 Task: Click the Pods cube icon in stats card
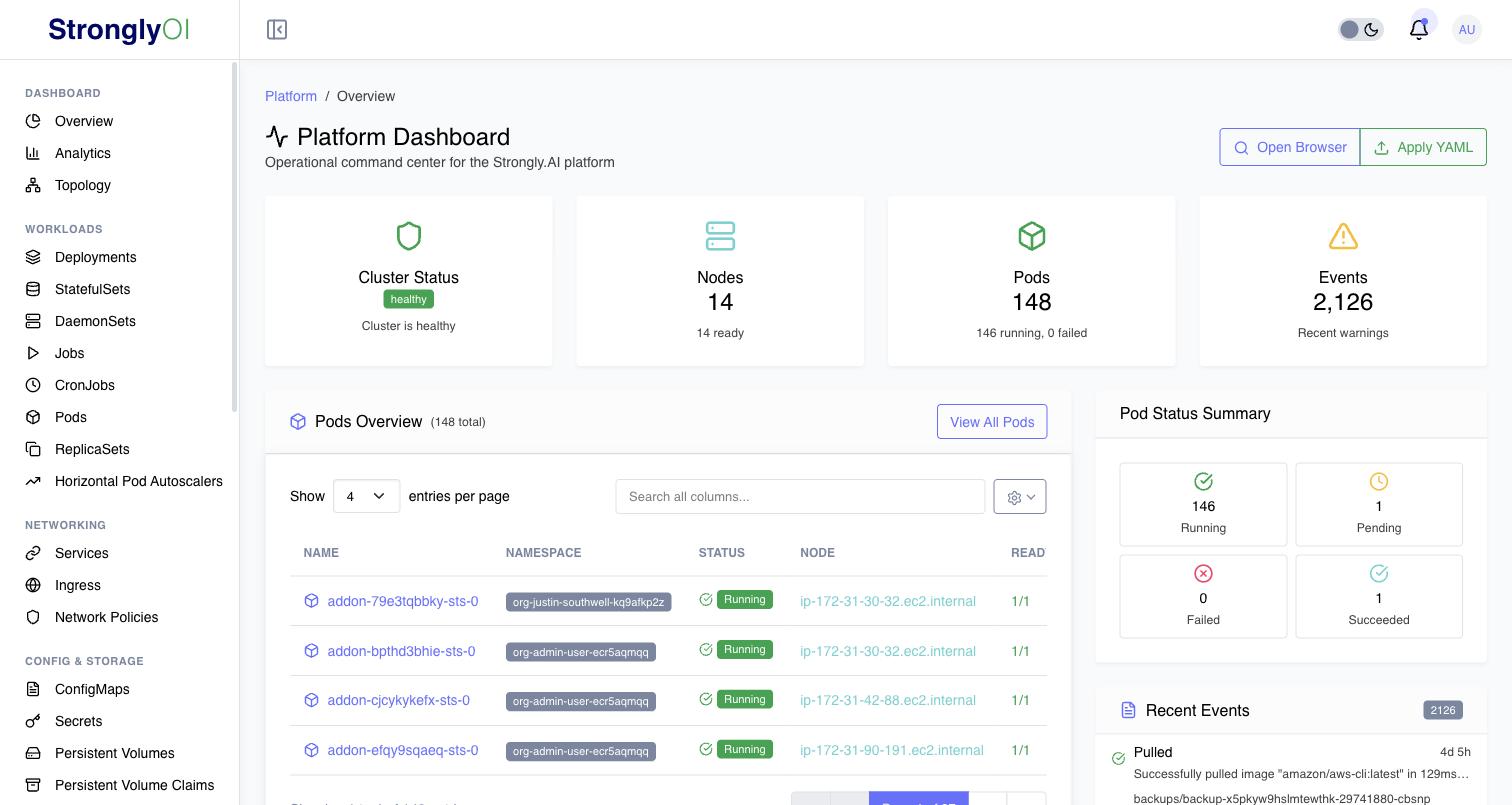pos(1032,236)
